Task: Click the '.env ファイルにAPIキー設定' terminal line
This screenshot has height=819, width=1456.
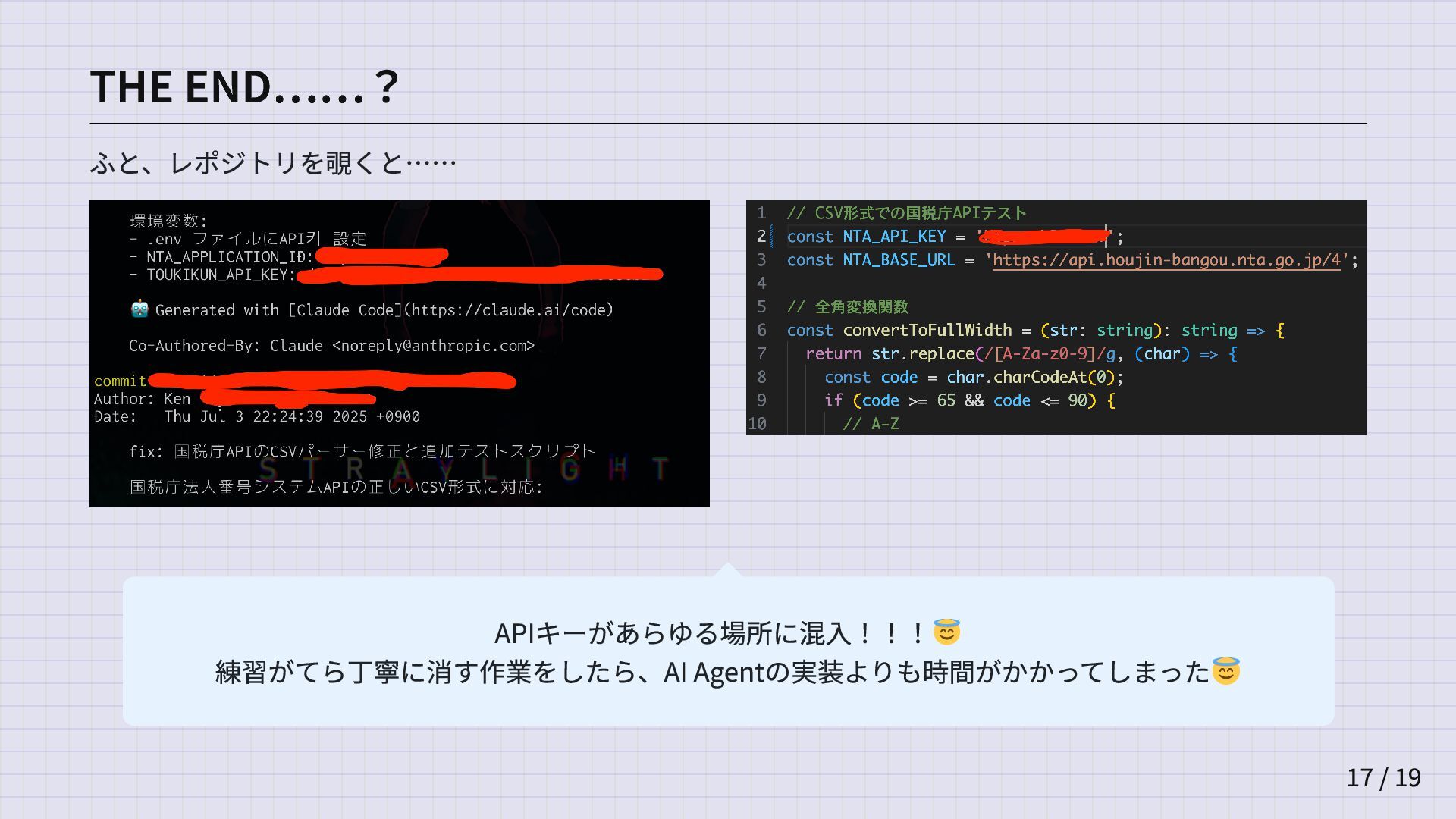Action: pyautogui.click(x=247, y=239)
